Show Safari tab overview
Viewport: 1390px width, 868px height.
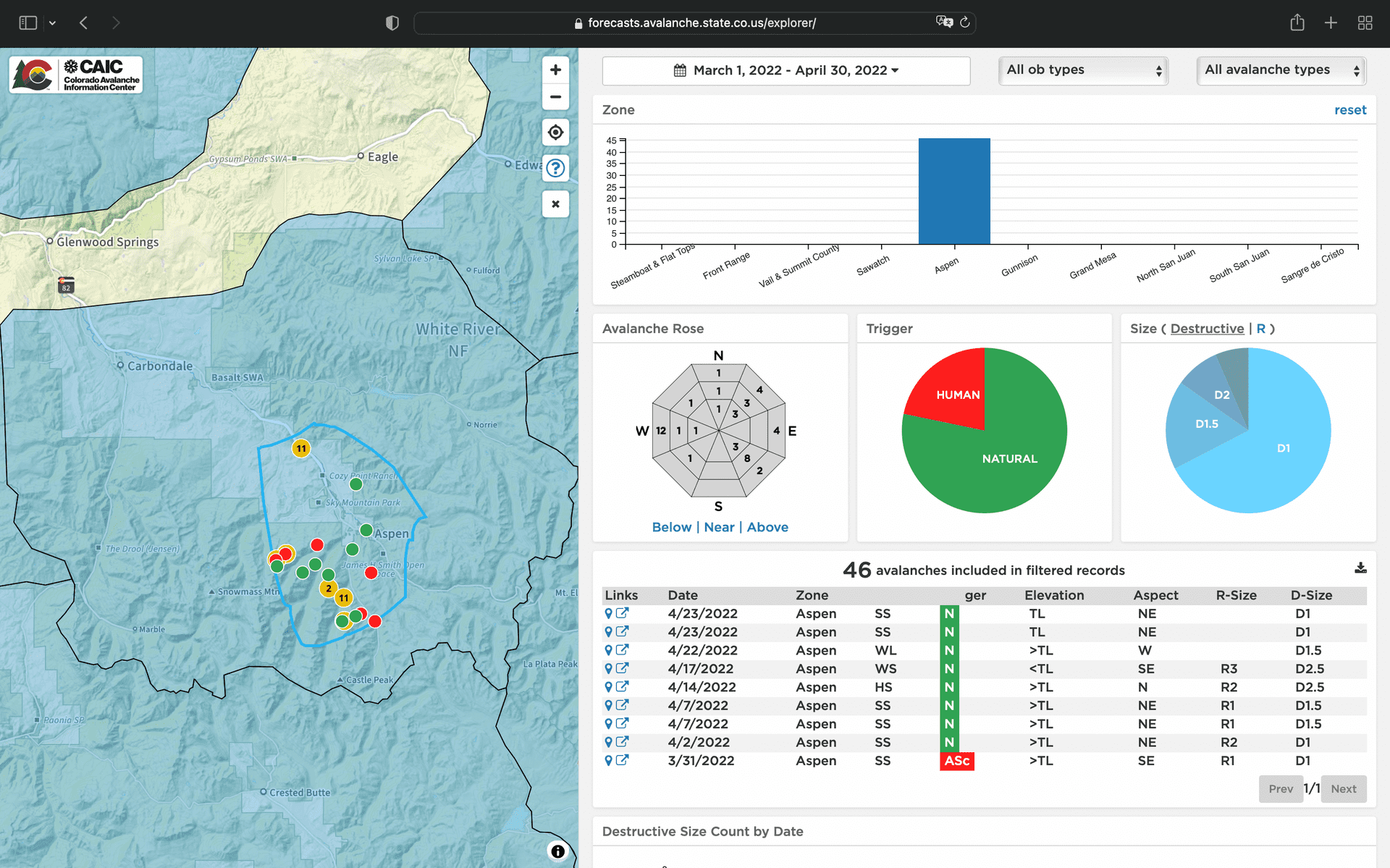pyautogui.click(x=1365, y=23)
